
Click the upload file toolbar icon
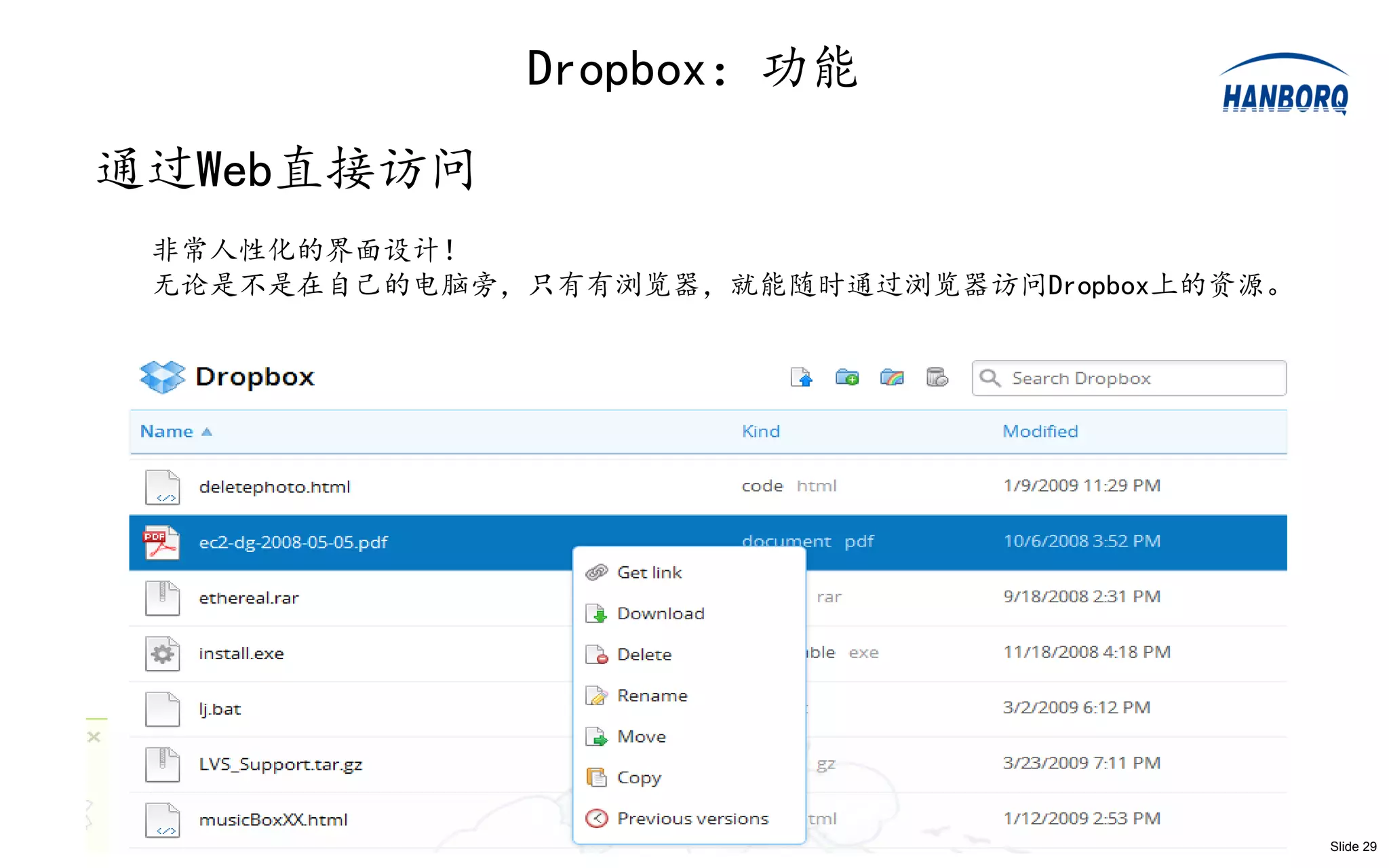802,377
